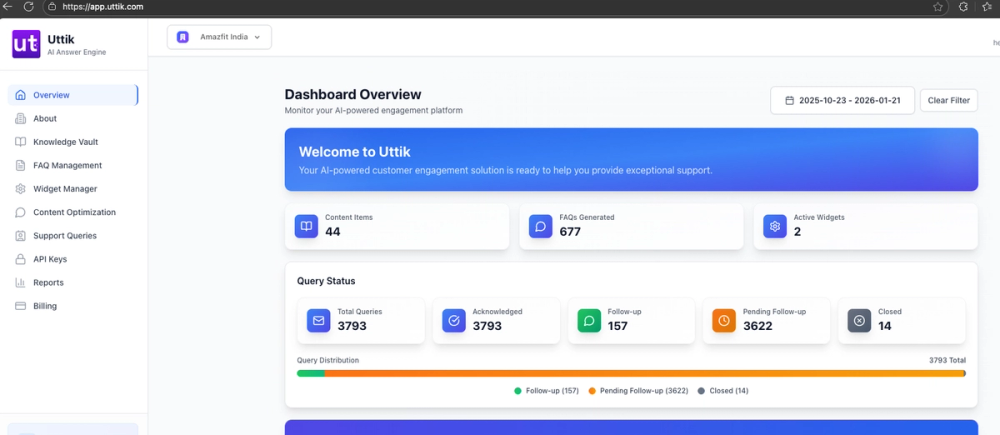Screen dimensions: 1000x435
Task: Click the Knowledge Vault book icon
Action: [x=20, y=142]
